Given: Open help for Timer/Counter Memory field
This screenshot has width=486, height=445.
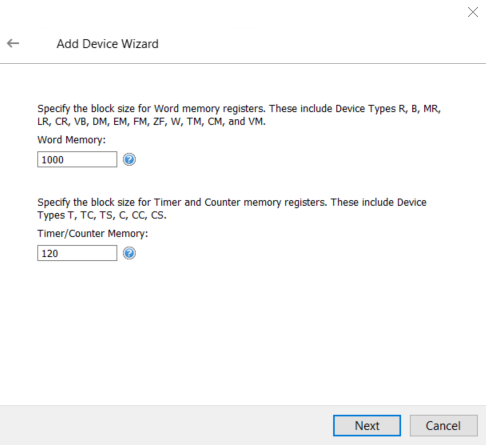Looking at the screenshot, I should [x=129, y=253].
